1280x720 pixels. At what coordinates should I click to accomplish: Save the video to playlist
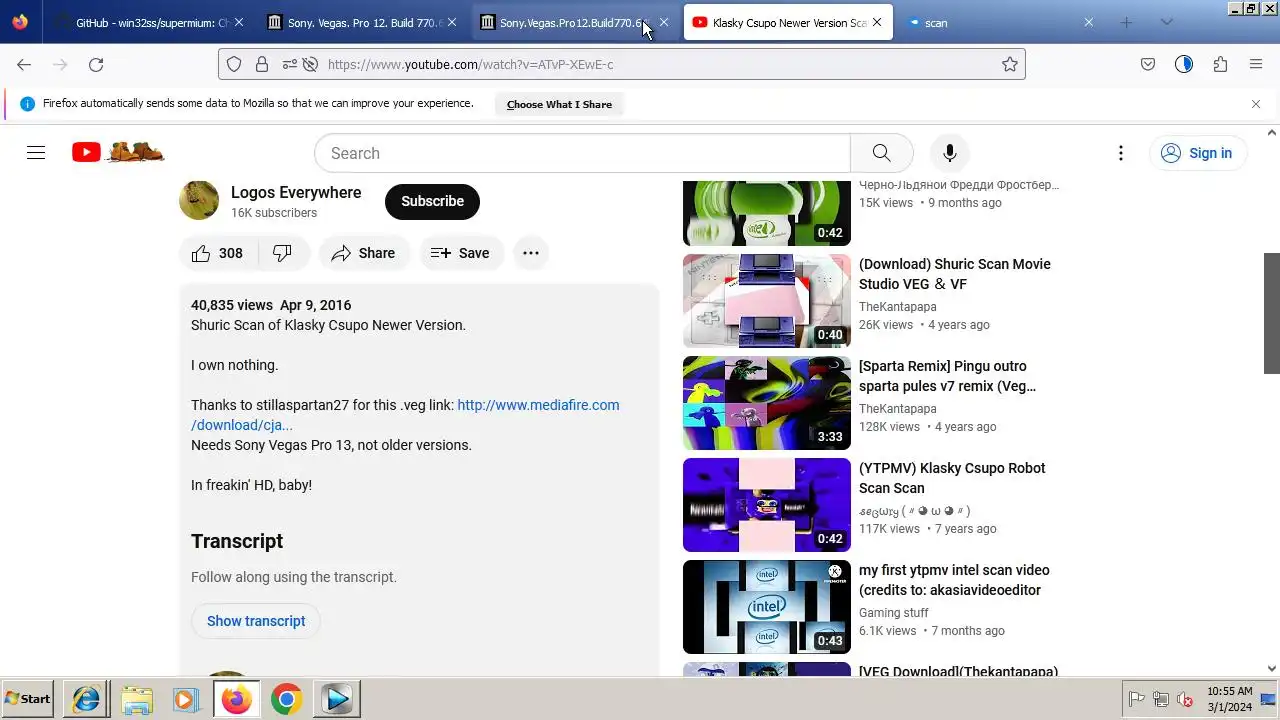(460, 253)
